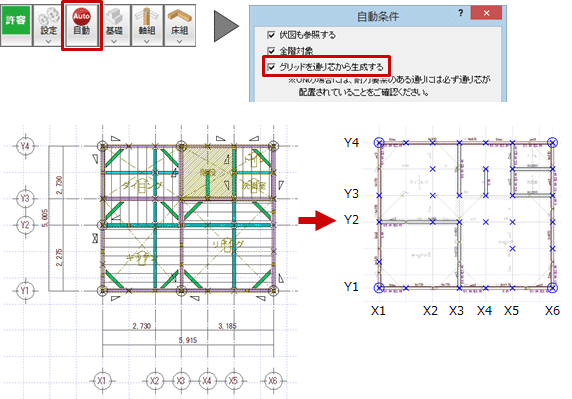Expand the dropdown arrow under 設定
572x399 pixels.
pos(49,42)
